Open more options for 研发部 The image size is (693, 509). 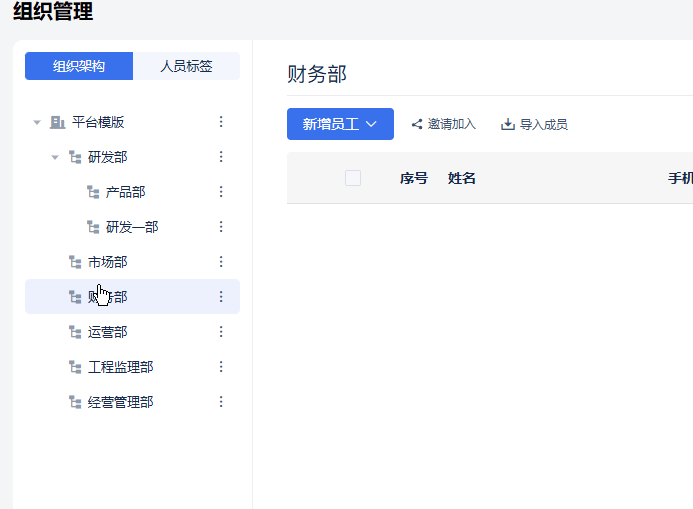tap(221, 157)
